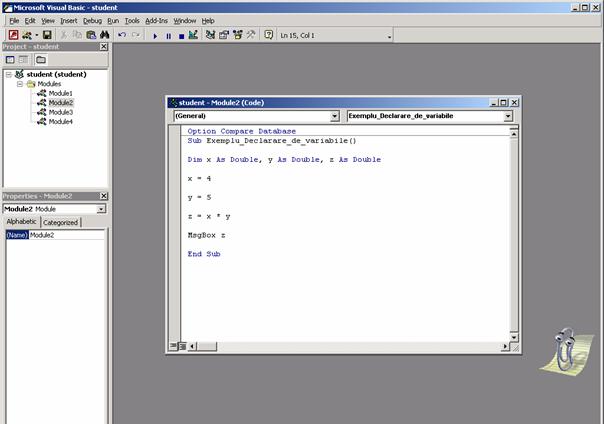
Task: Click the Break pause icon
Action: (168, 34)
